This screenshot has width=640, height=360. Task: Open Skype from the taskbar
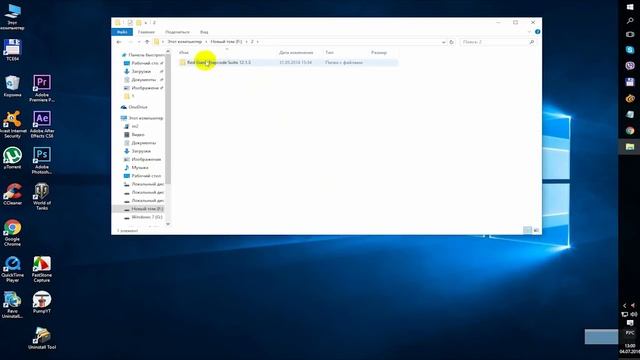pyautogui.click(x=630, y=50)
